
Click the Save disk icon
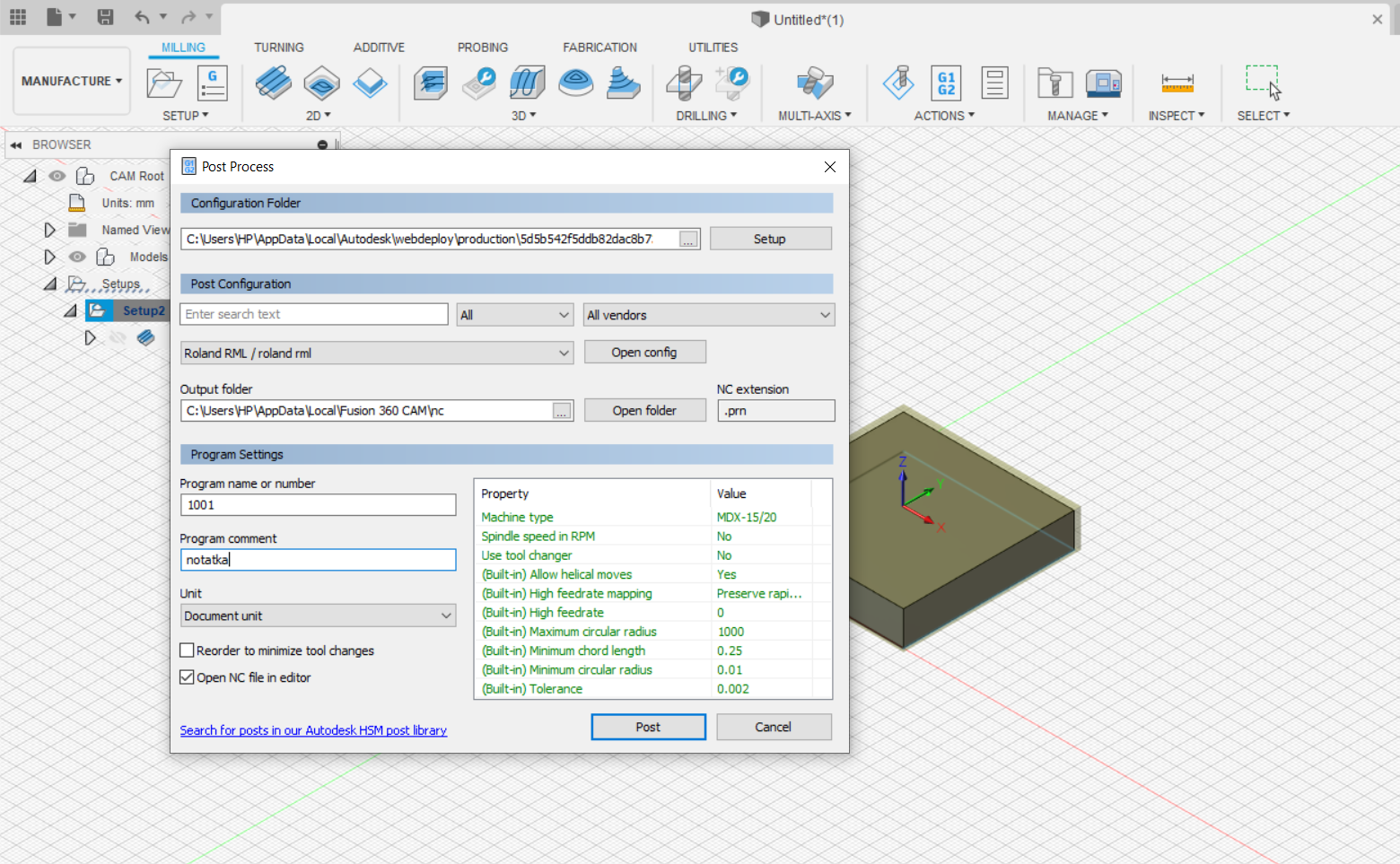[x=105, y=17]
